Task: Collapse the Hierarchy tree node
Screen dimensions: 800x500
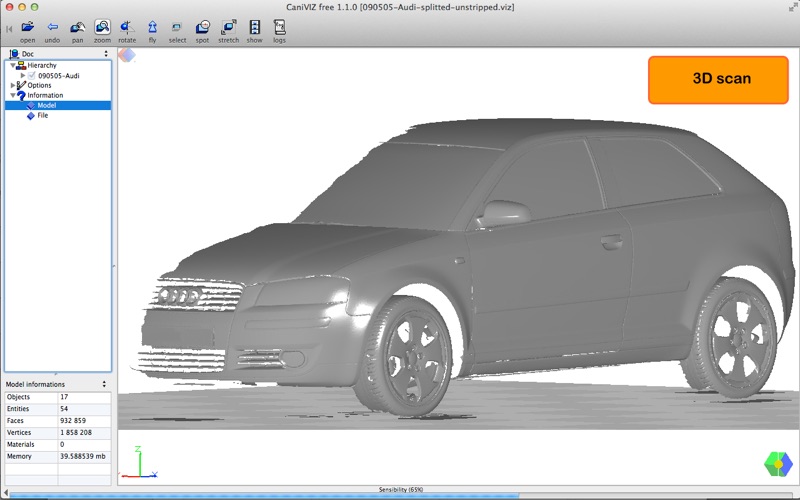Action: coord(13,65)
